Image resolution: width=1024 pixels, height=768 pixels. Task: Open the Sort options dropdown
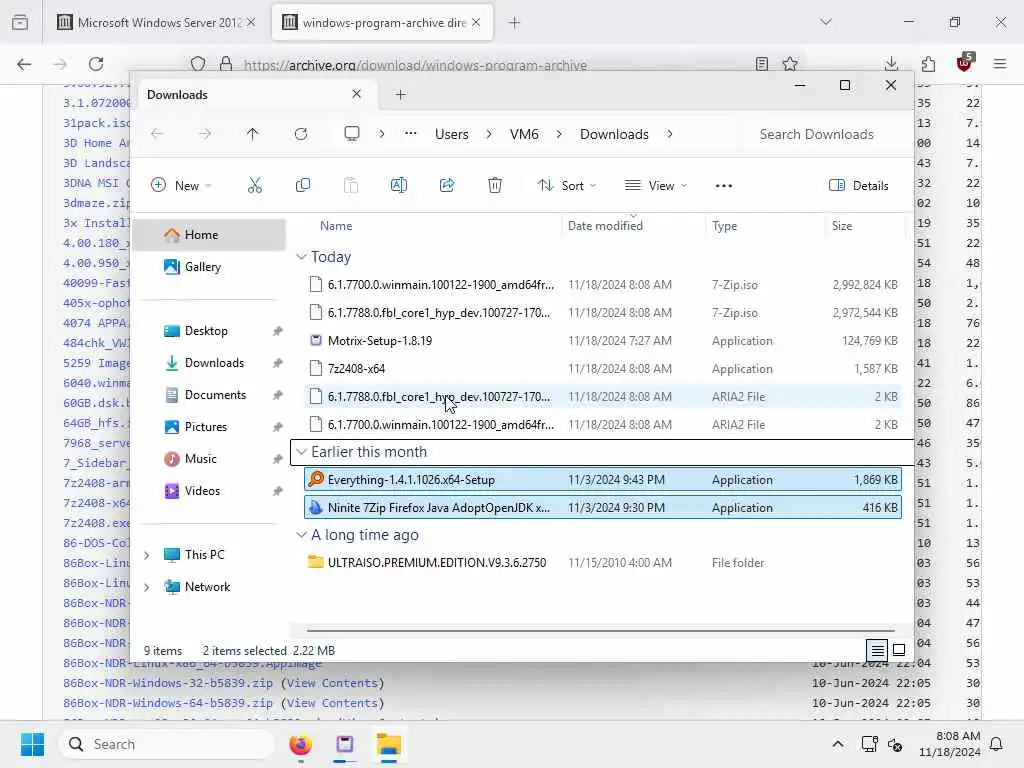point(567,185)
